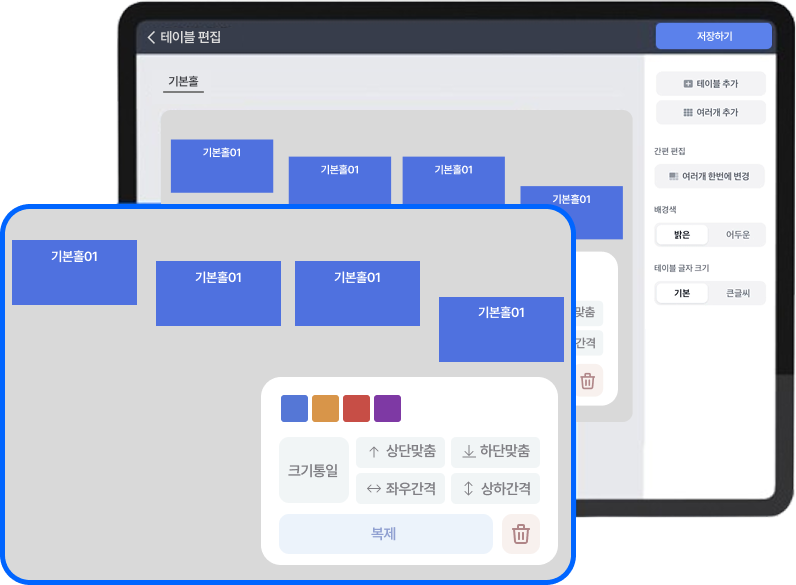Screen dimensions: 796x585
Task: Switch to the 기본홀 tab
Action: pyautogui.click(x=184, y=82)
